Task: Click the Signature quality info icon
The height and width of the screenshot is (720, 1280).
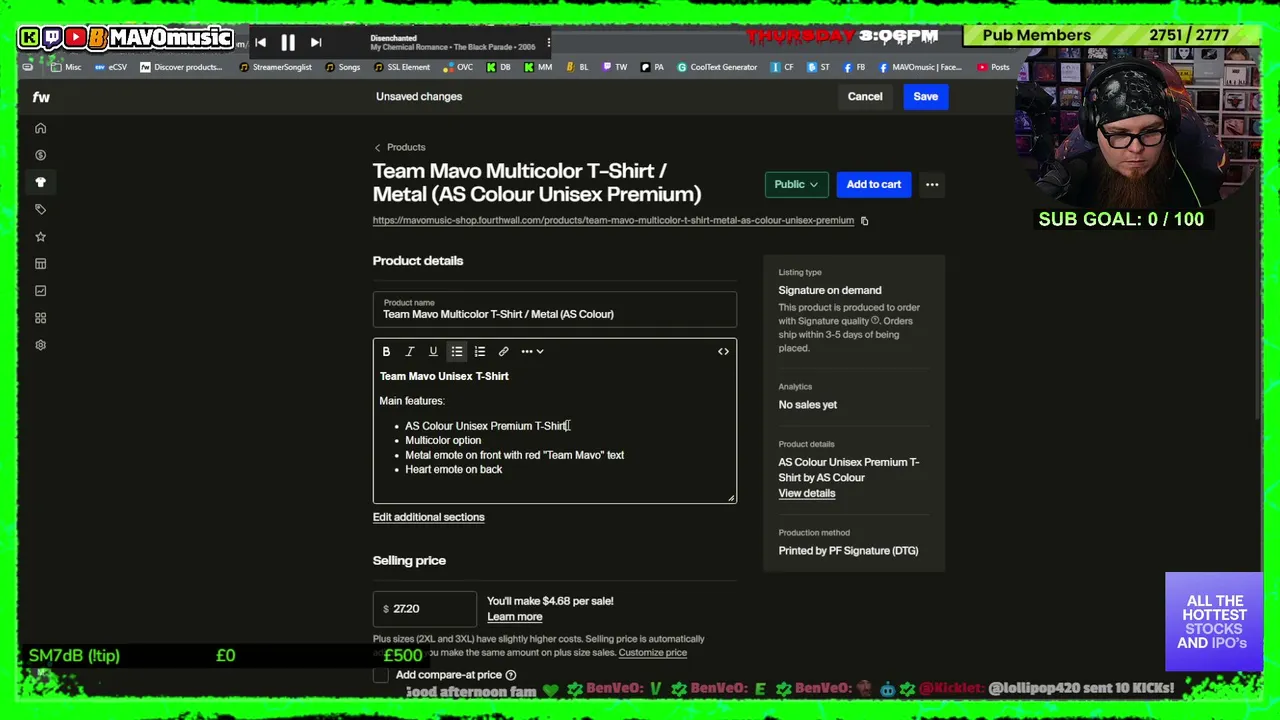Action: click(x=875, y=321)
